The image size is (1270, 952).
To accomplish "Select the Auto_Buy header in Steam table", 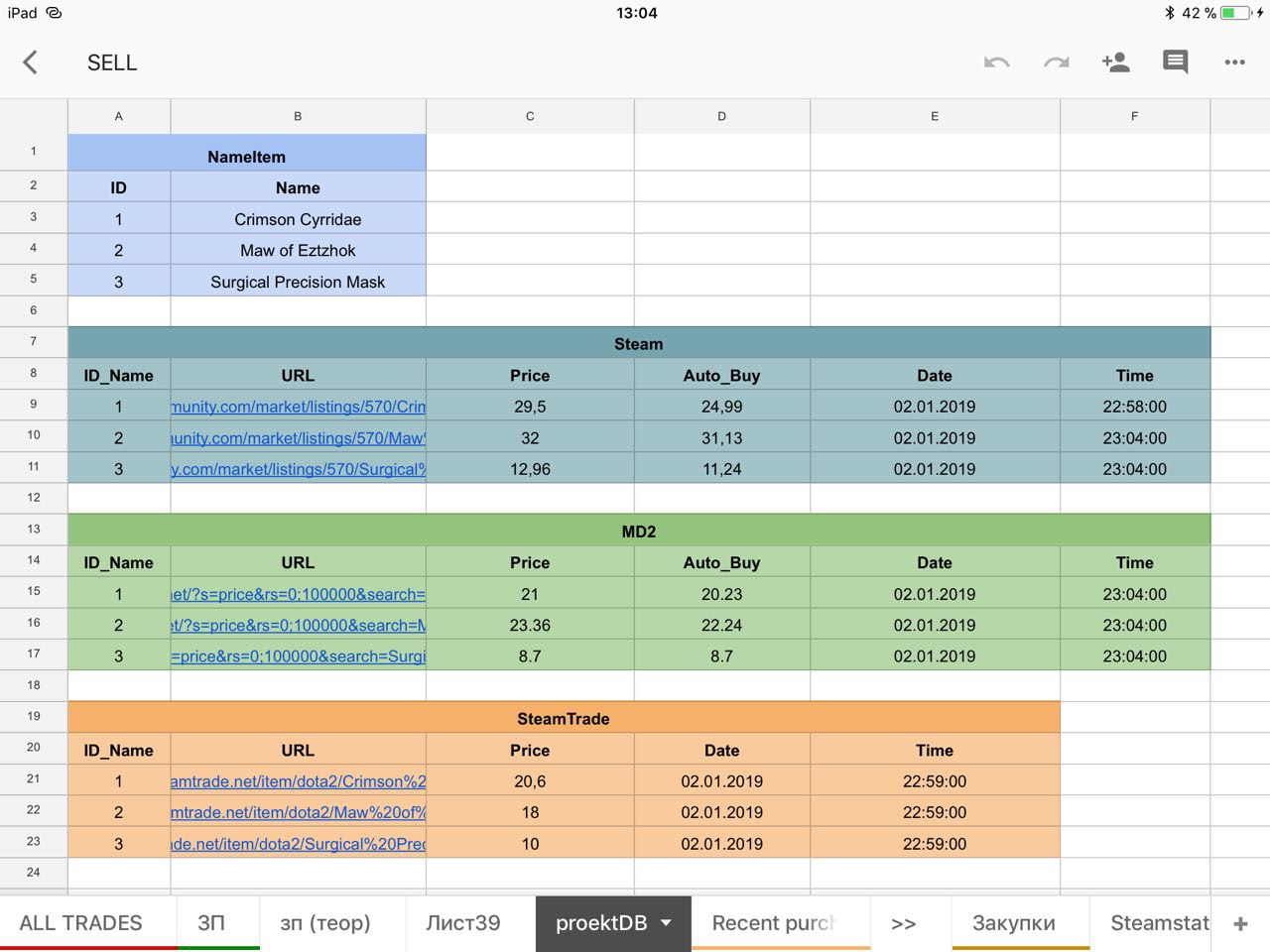I will tap(722, 375).
